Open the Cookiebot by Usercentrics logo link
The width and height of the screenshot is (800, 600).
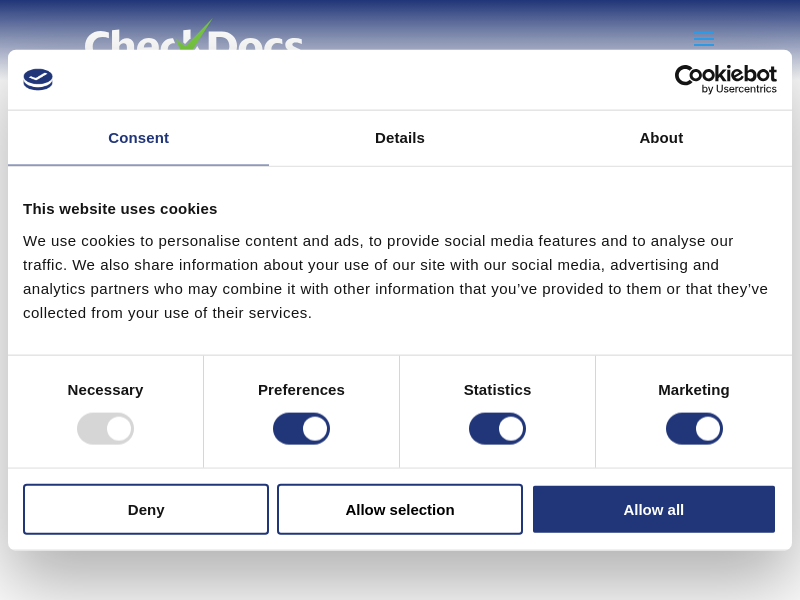click(725, 79)
